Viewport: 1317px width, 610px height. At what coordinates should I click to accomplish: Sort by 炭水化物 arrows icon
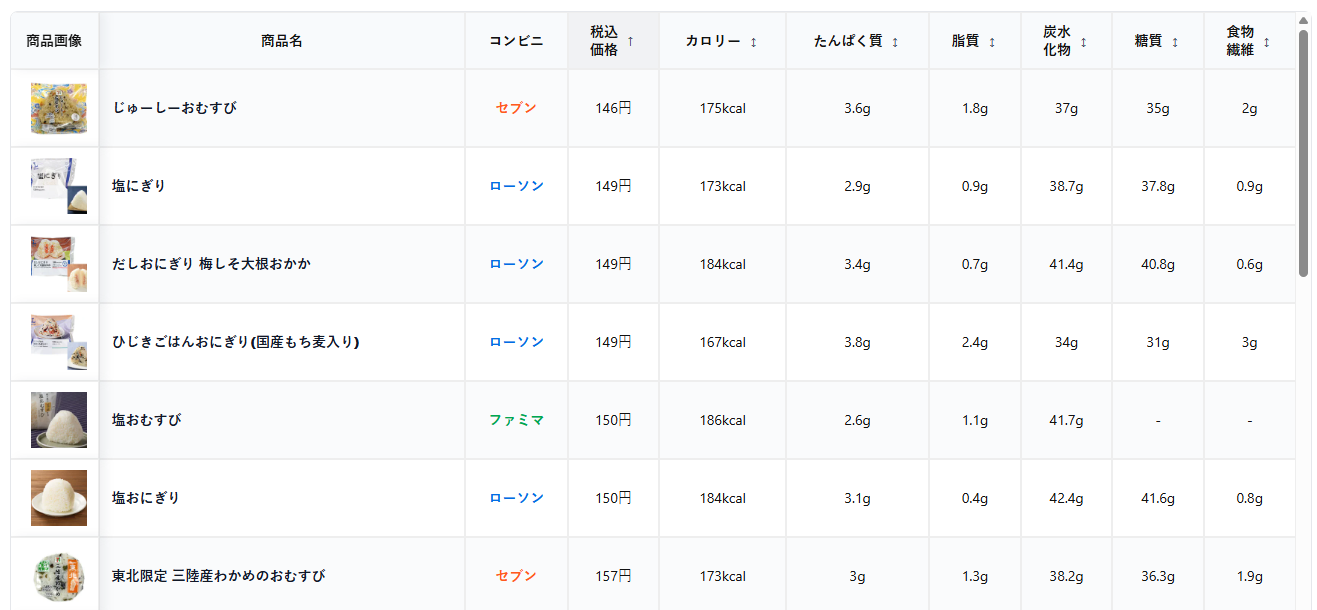coord(1084,41)
